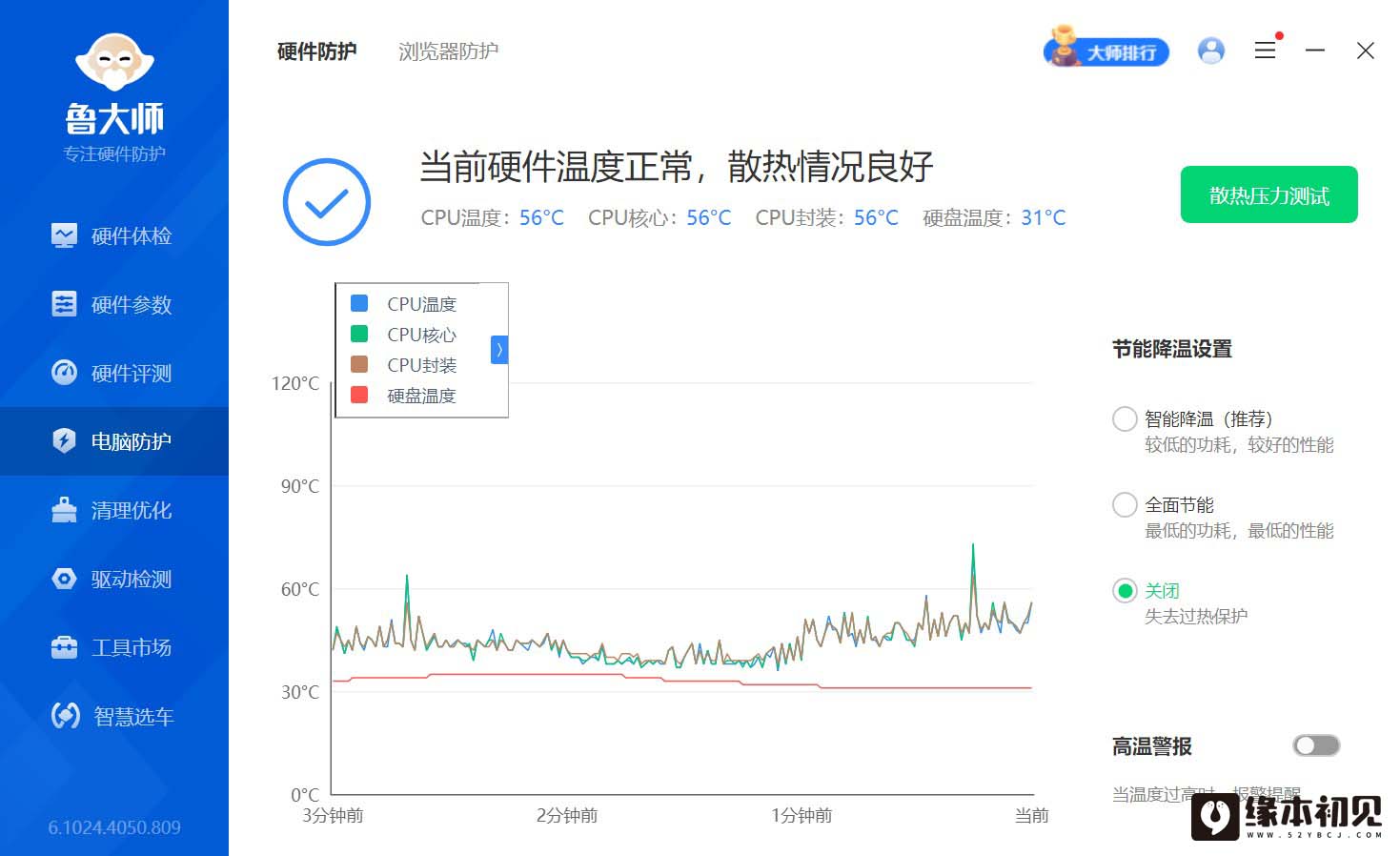Close the 鲁大师 window

click(1366, 51)
